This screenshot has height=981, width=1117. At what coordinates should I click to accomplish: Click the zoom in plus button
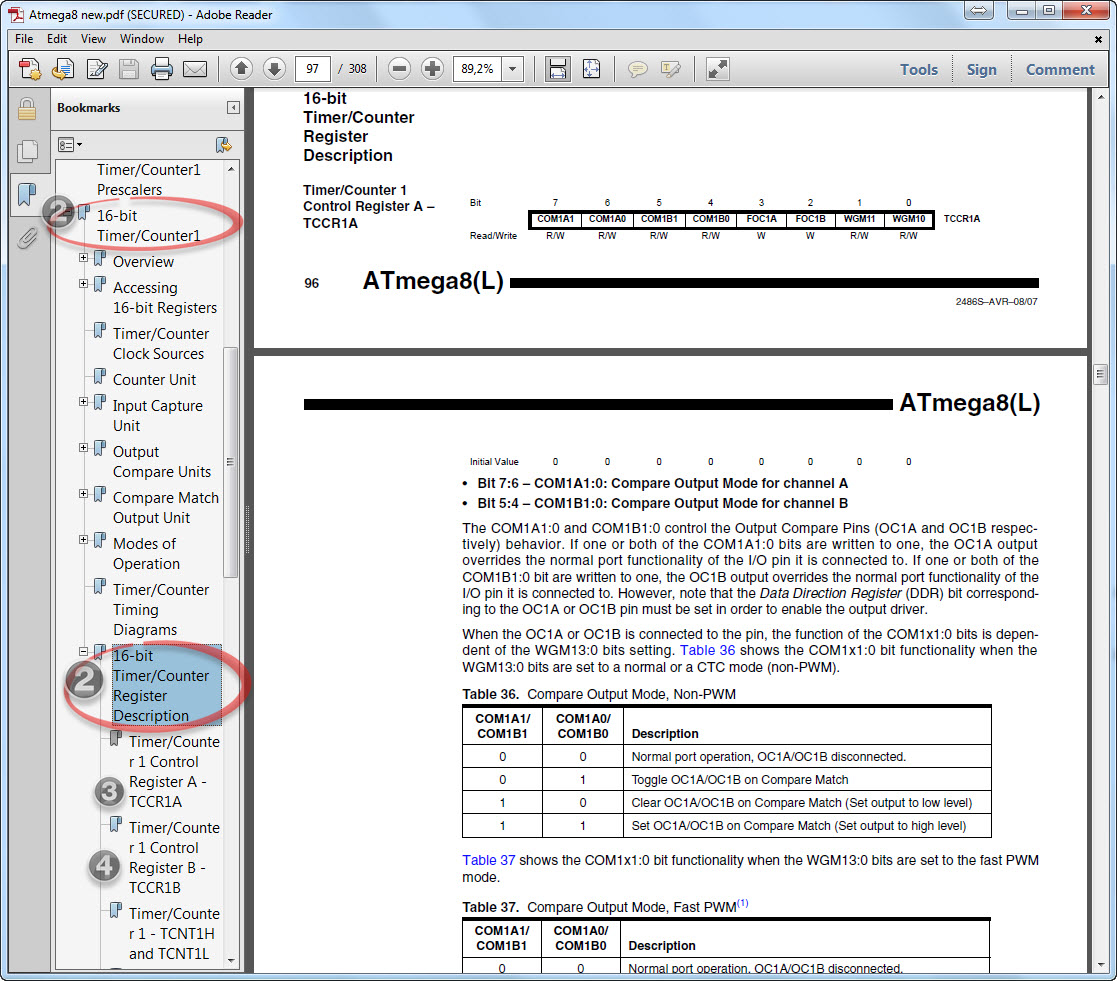click(432, 68)
